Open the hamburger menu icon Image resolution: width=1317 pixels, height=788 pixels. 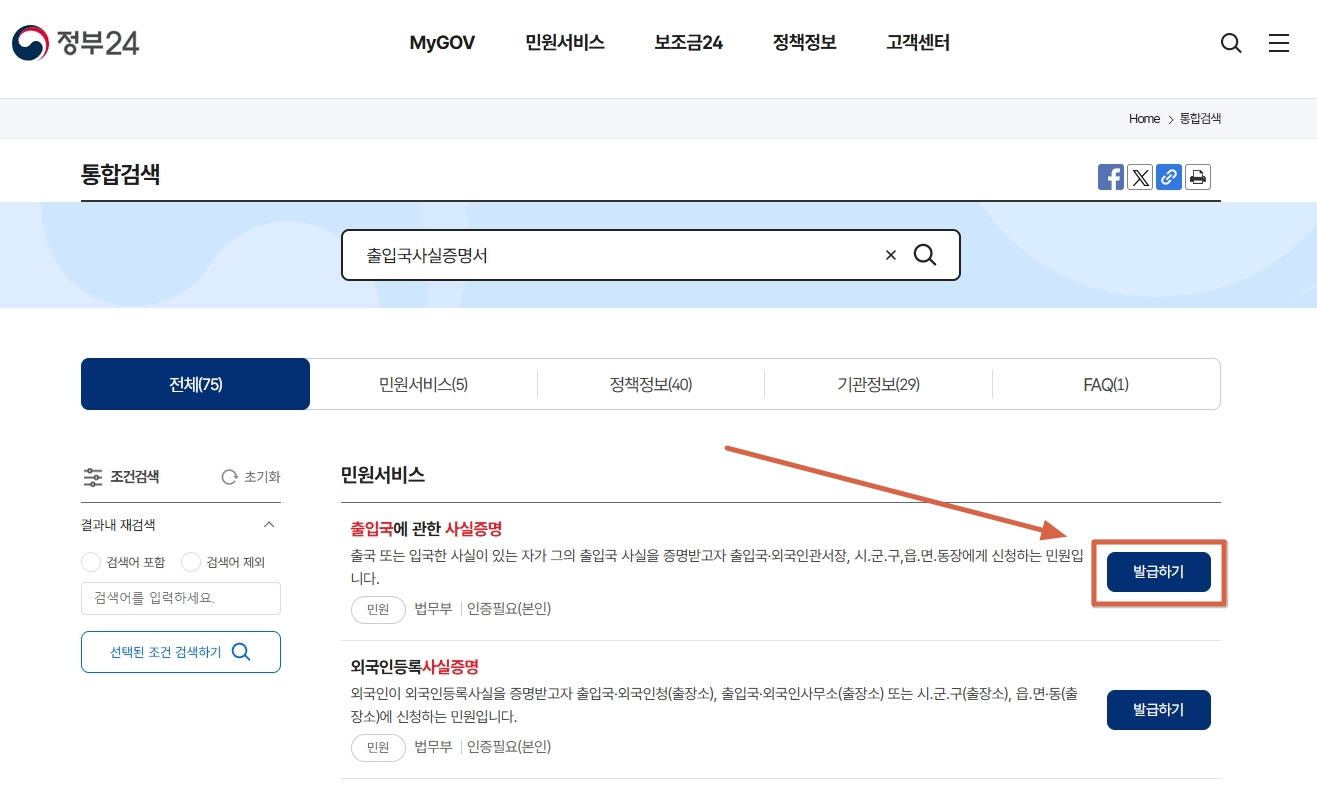point(1279,43)
